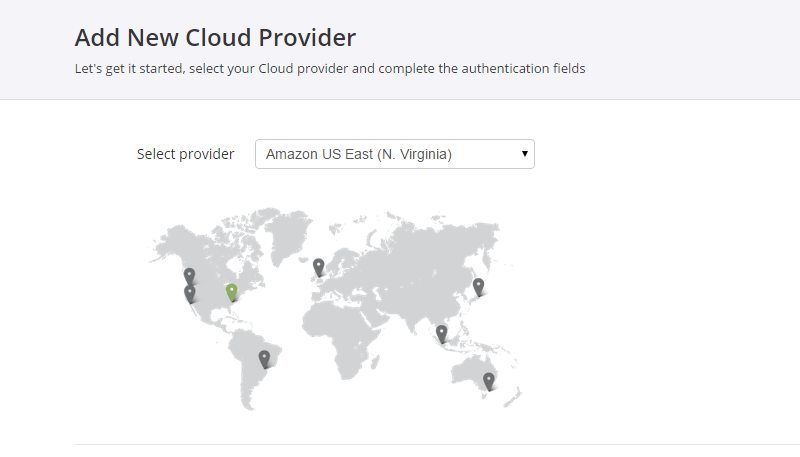Select the green N. Virginia map pin
Viewport: 800px width, 457px height.
click(x=232, y=292)
